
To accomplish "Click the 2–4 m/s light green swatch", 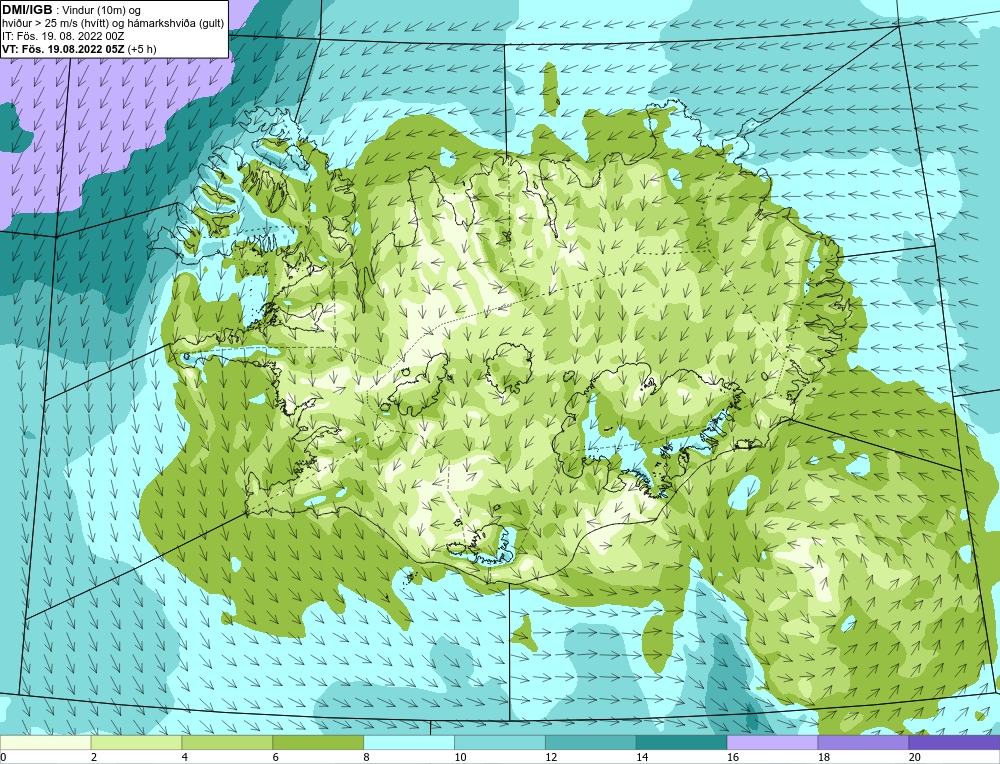I will (136, 742).
